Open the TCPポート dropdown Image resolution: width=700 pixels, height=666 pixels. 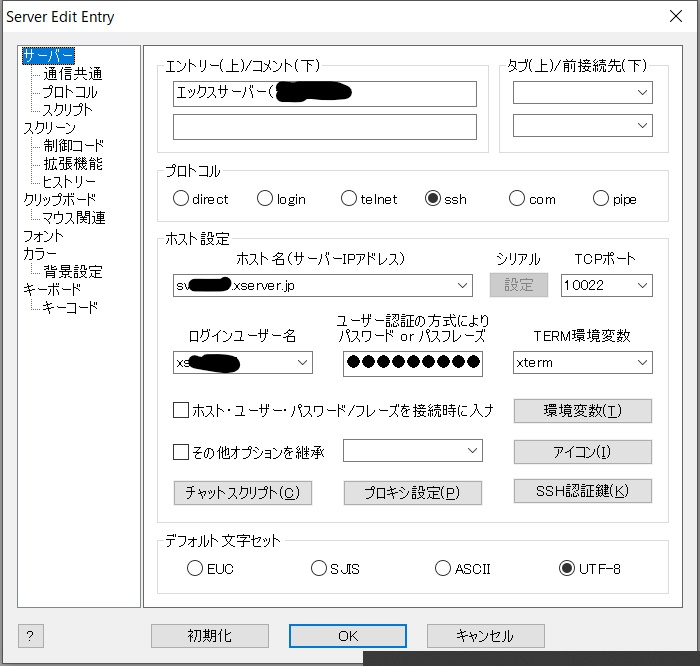[641, 286]
